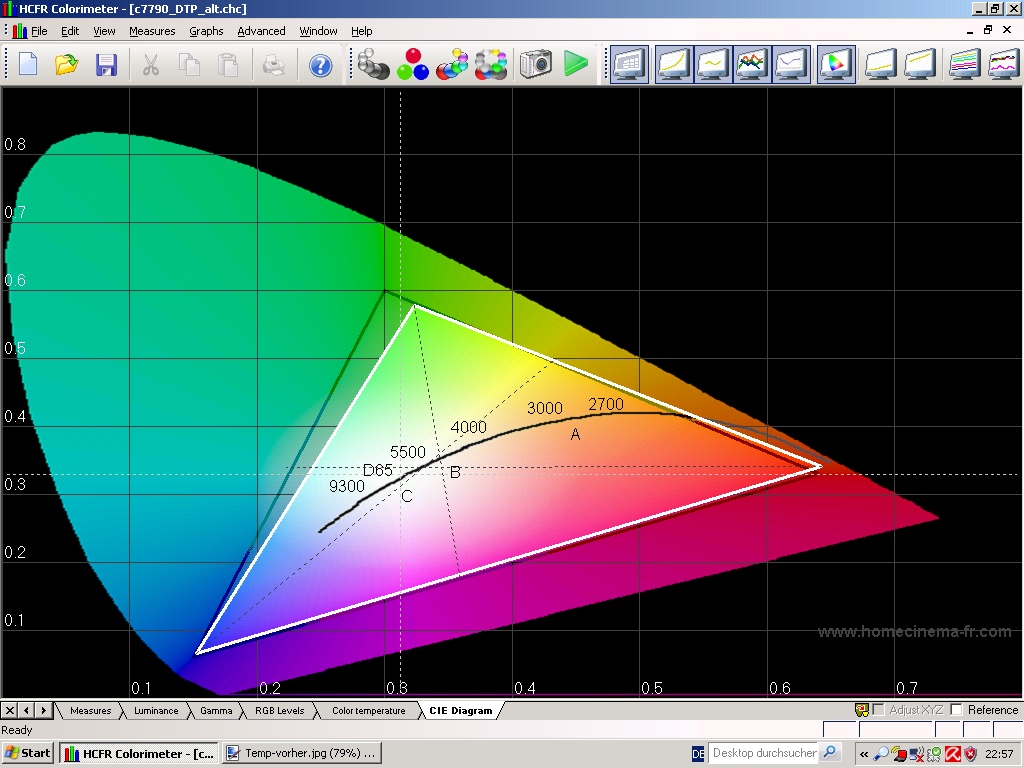Open the About help question mark icon
Image resolution: width=1024 pixels, height=768 pixels.
pyautogui.click(x=320, y=65)
